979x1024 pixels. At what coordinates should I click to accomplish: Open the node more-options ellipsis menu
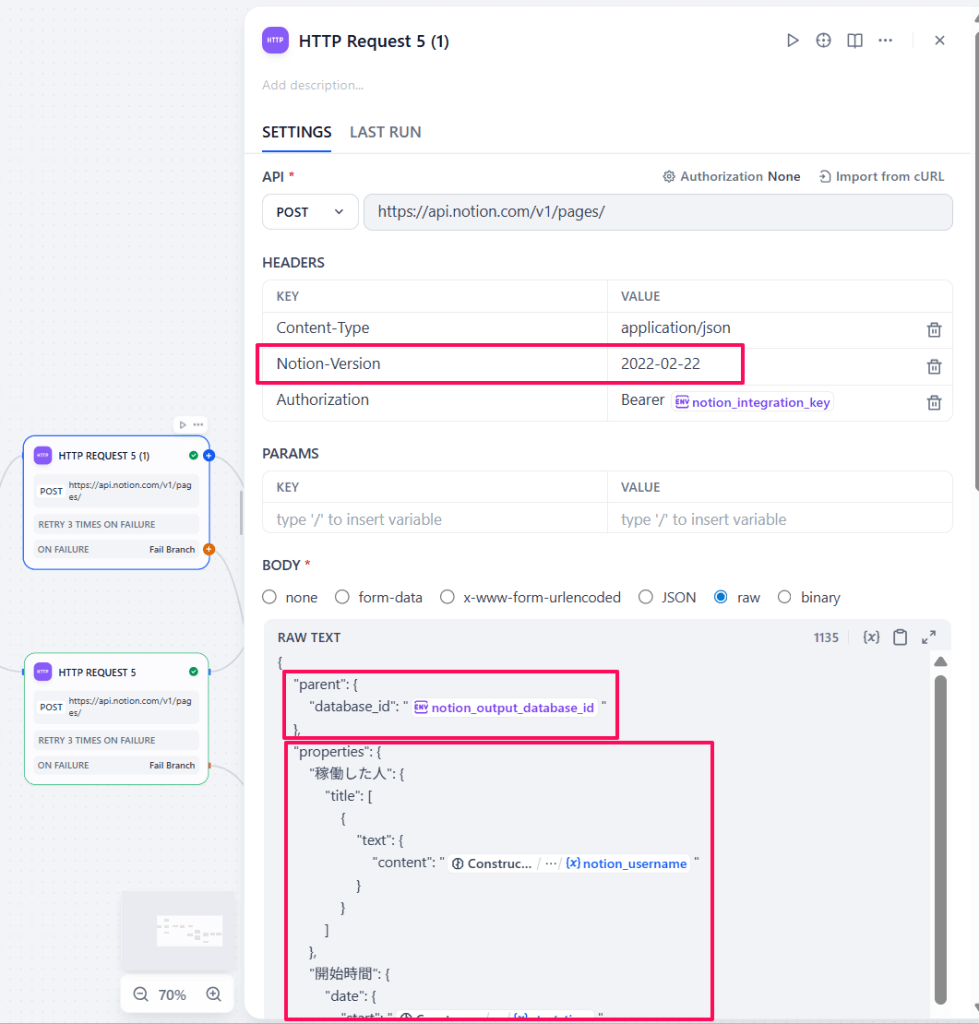(885, 41)
